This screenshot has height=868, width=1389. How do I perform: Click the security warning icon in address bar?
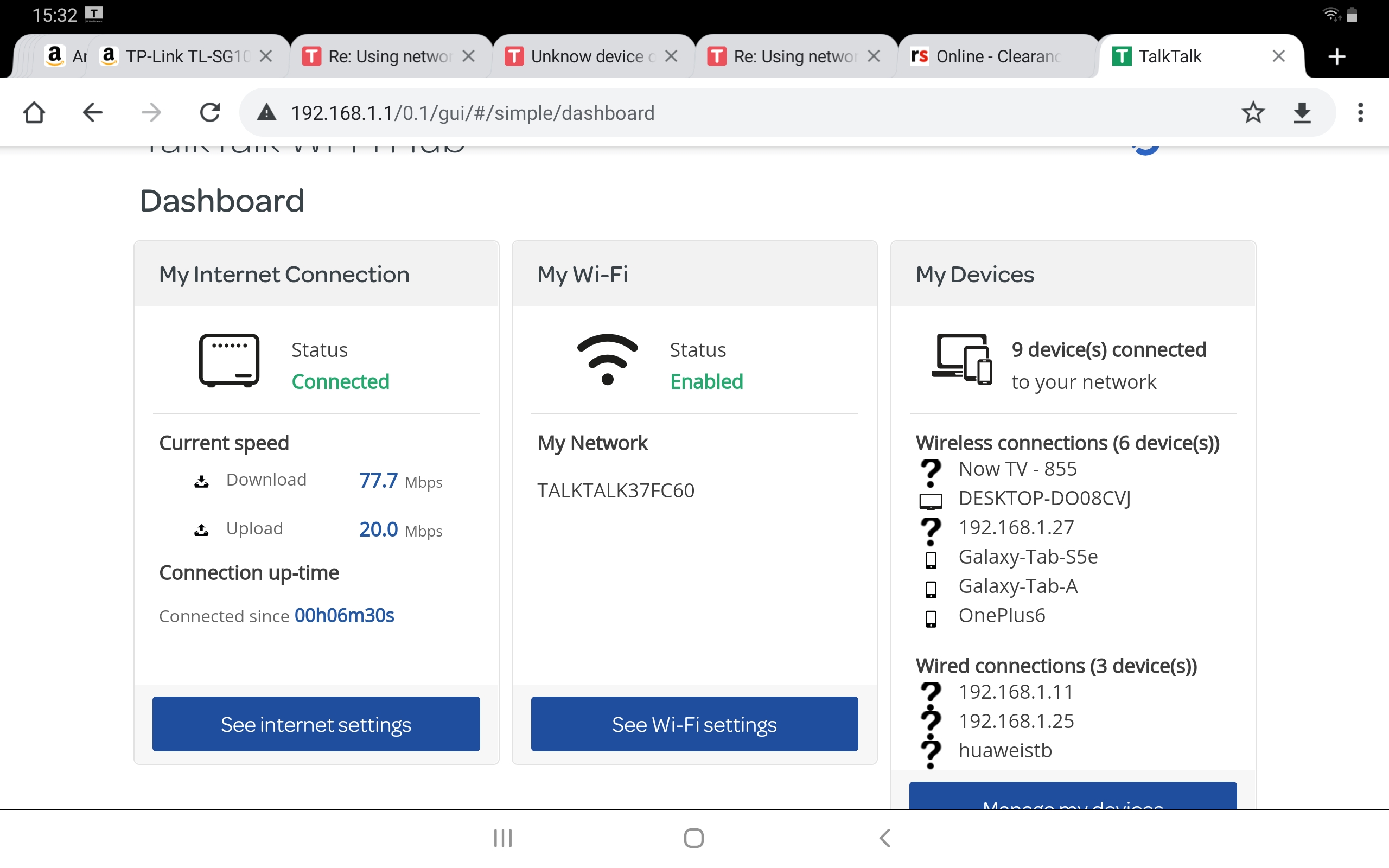coord(266,112)
